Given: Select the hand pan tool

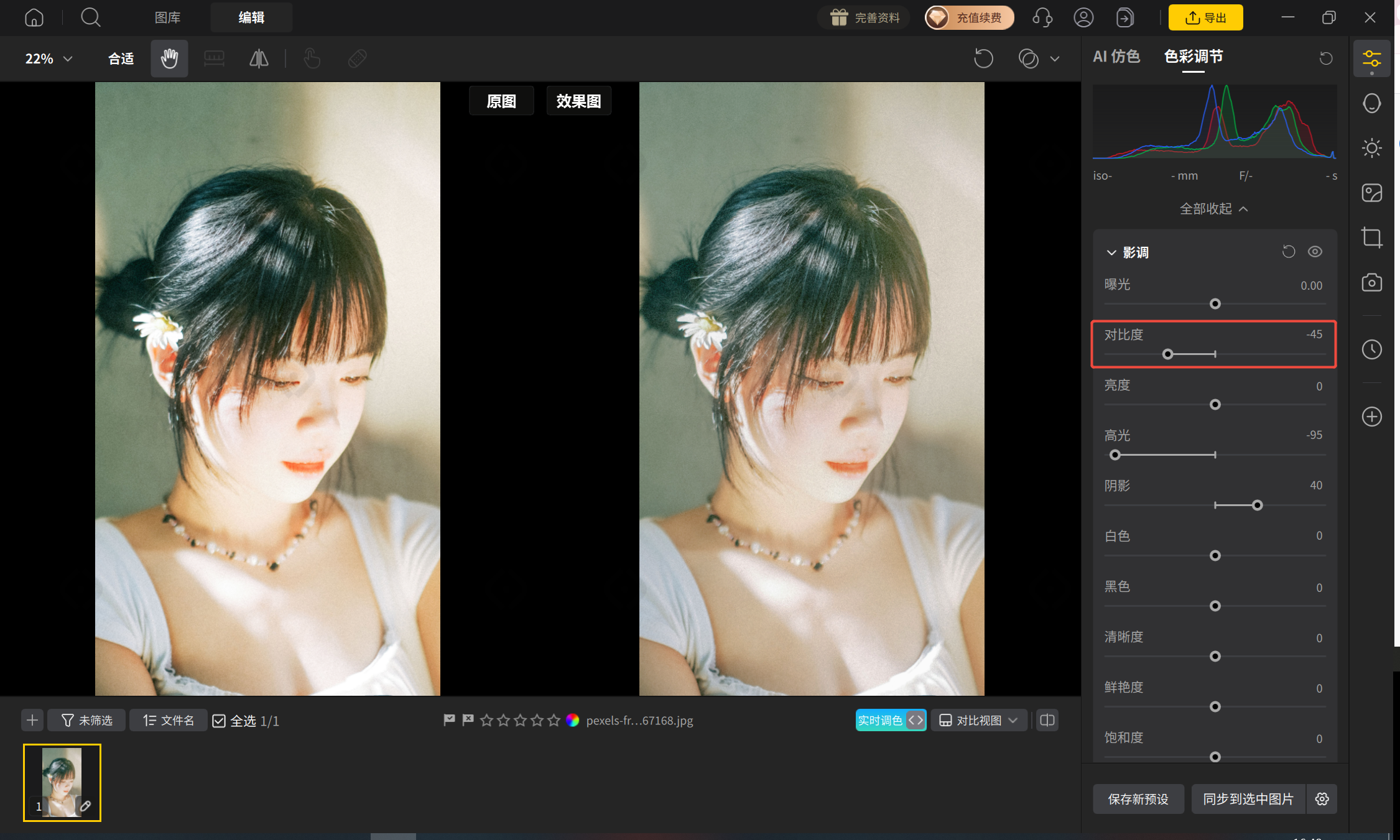Looking at the screenshot, I should click(x=169, y=58).
